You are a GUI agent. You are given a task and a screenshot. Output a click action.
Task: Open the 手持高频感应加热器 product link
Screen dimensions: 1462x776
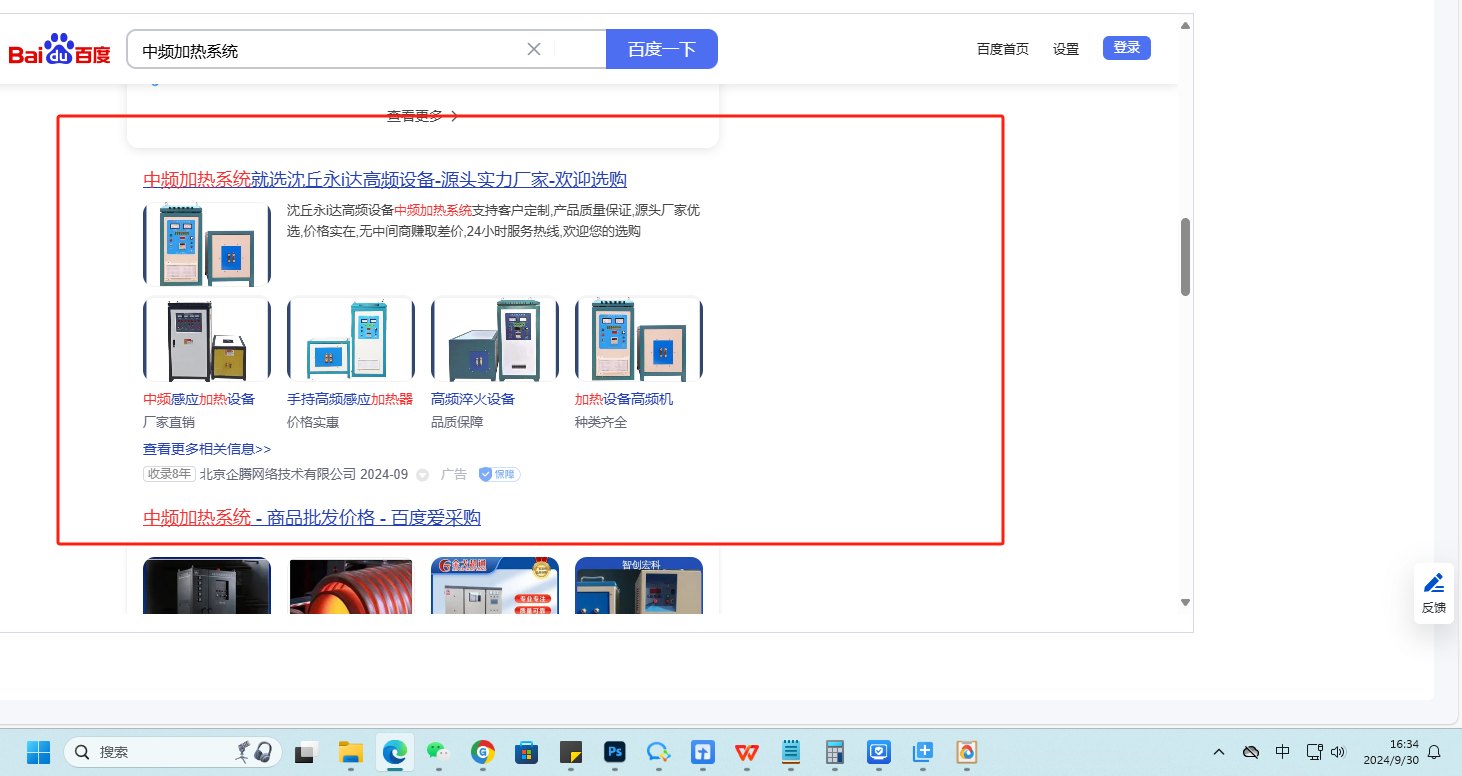tap(350, 399)
